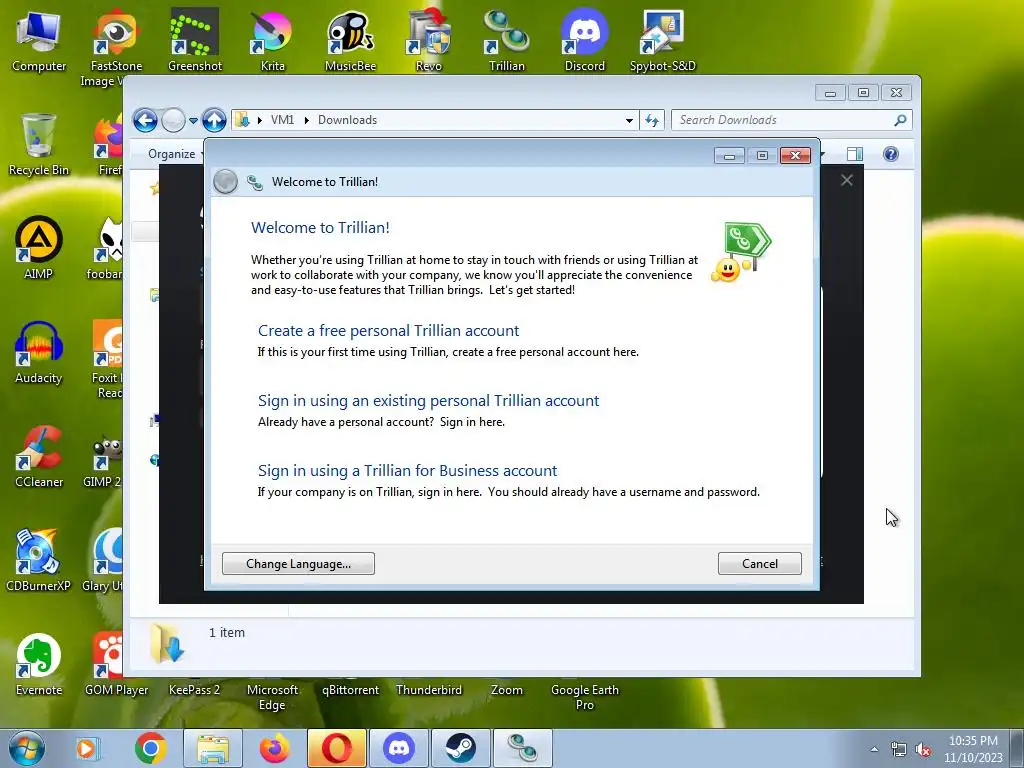Launch Krita from the desktop
The image size is (1024, 768).
pyautogui.click(x=272, y=41)
